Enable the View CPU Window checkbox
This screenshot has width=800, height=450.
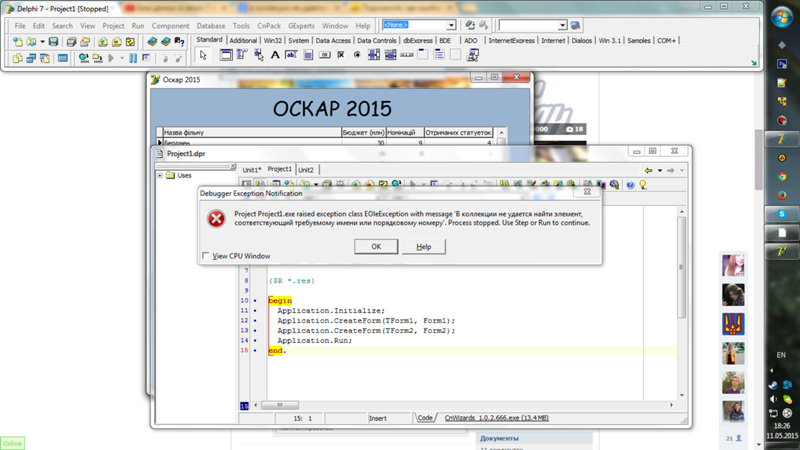[x=207, y=256]
